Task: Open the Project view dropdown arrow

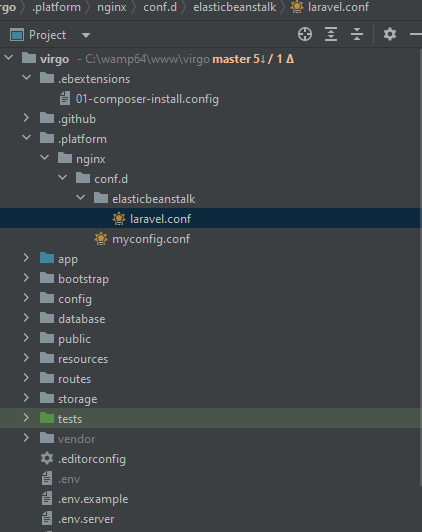Action: 86,35
